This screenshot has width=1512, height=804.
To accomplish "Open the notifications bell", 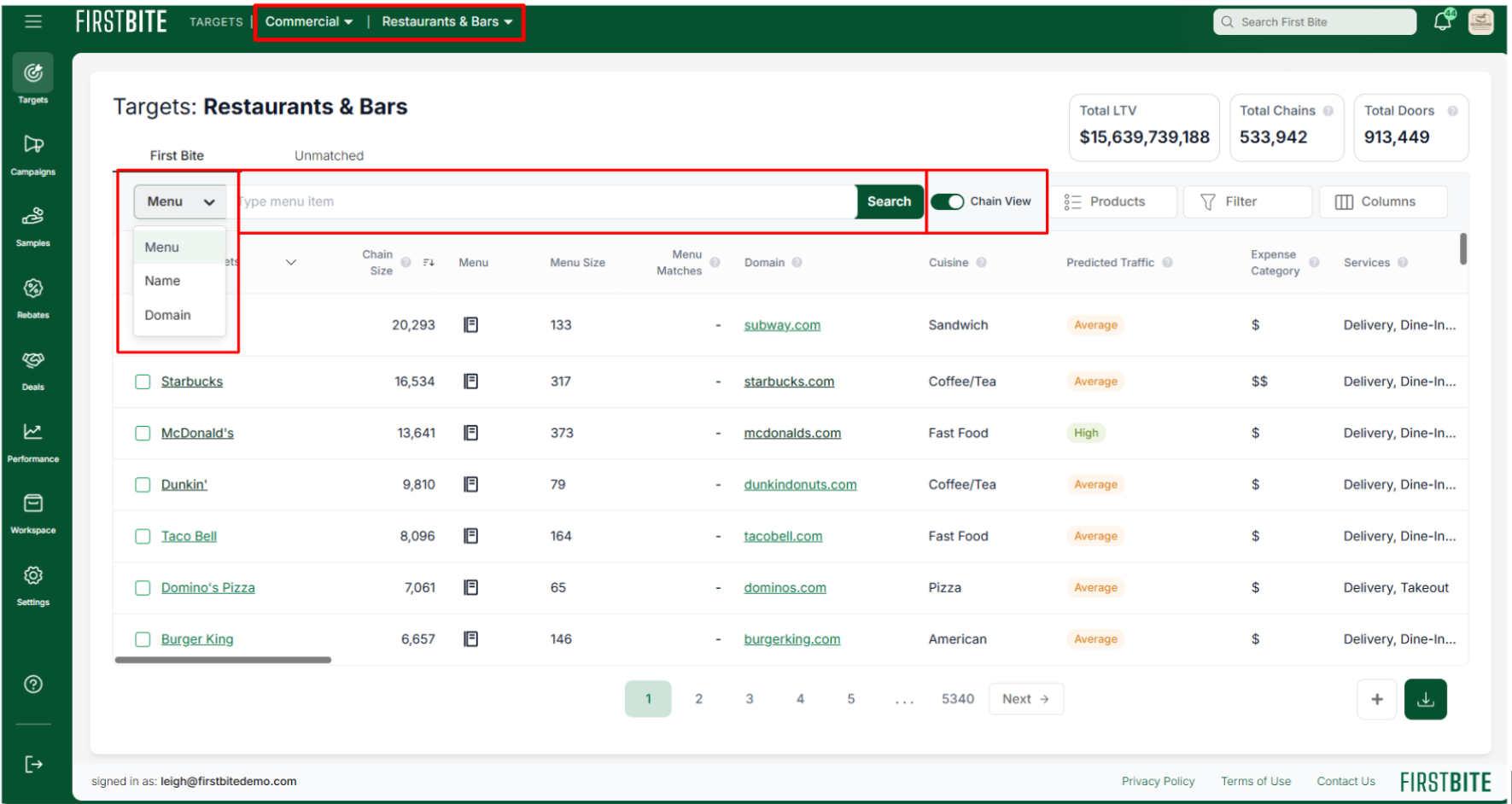I will pos(1443,20).
